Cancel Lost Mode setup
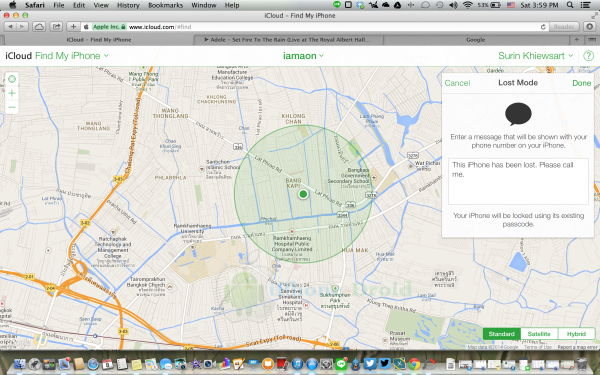The height and width of the screenshot is (375, 600). click(457, 83)
